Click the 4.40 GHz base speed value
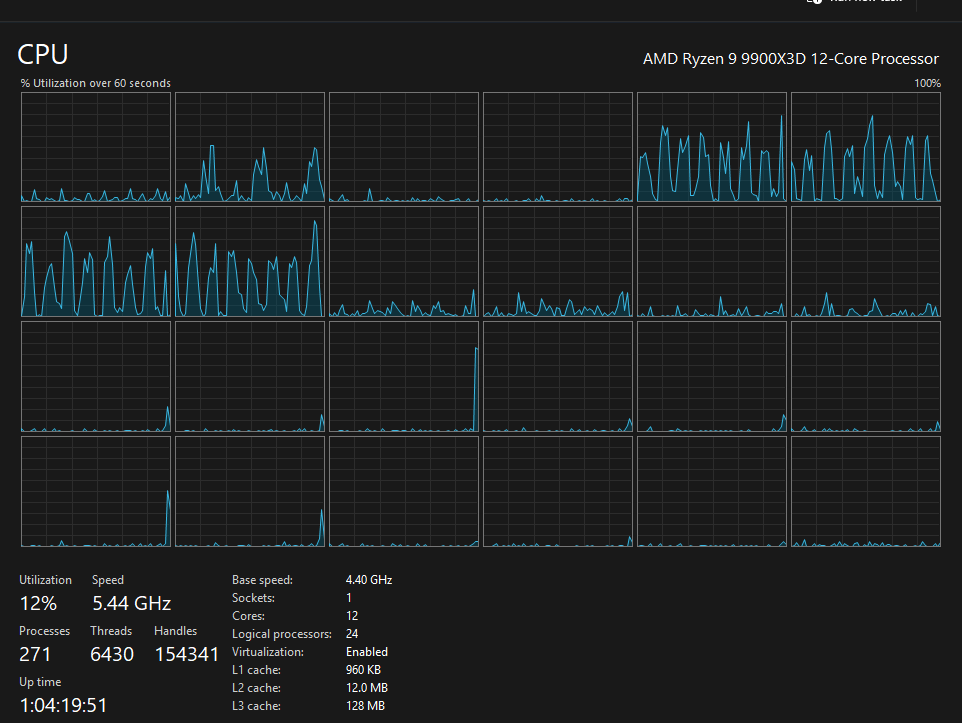 369,580
